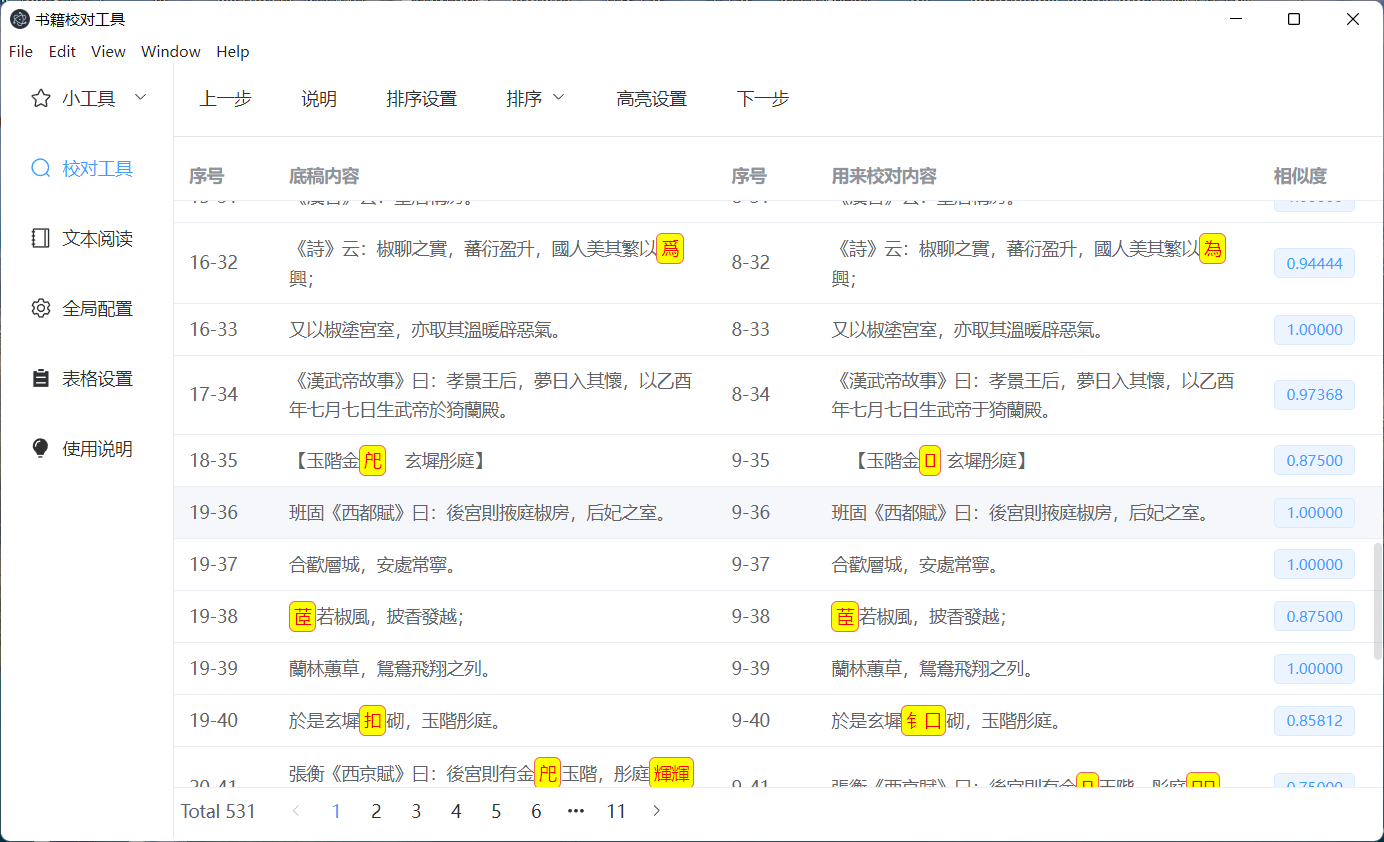This screenshot has width=1384, height=842.
Task: Go to previous page with left arrow
Action: click(x=296, y=811)
